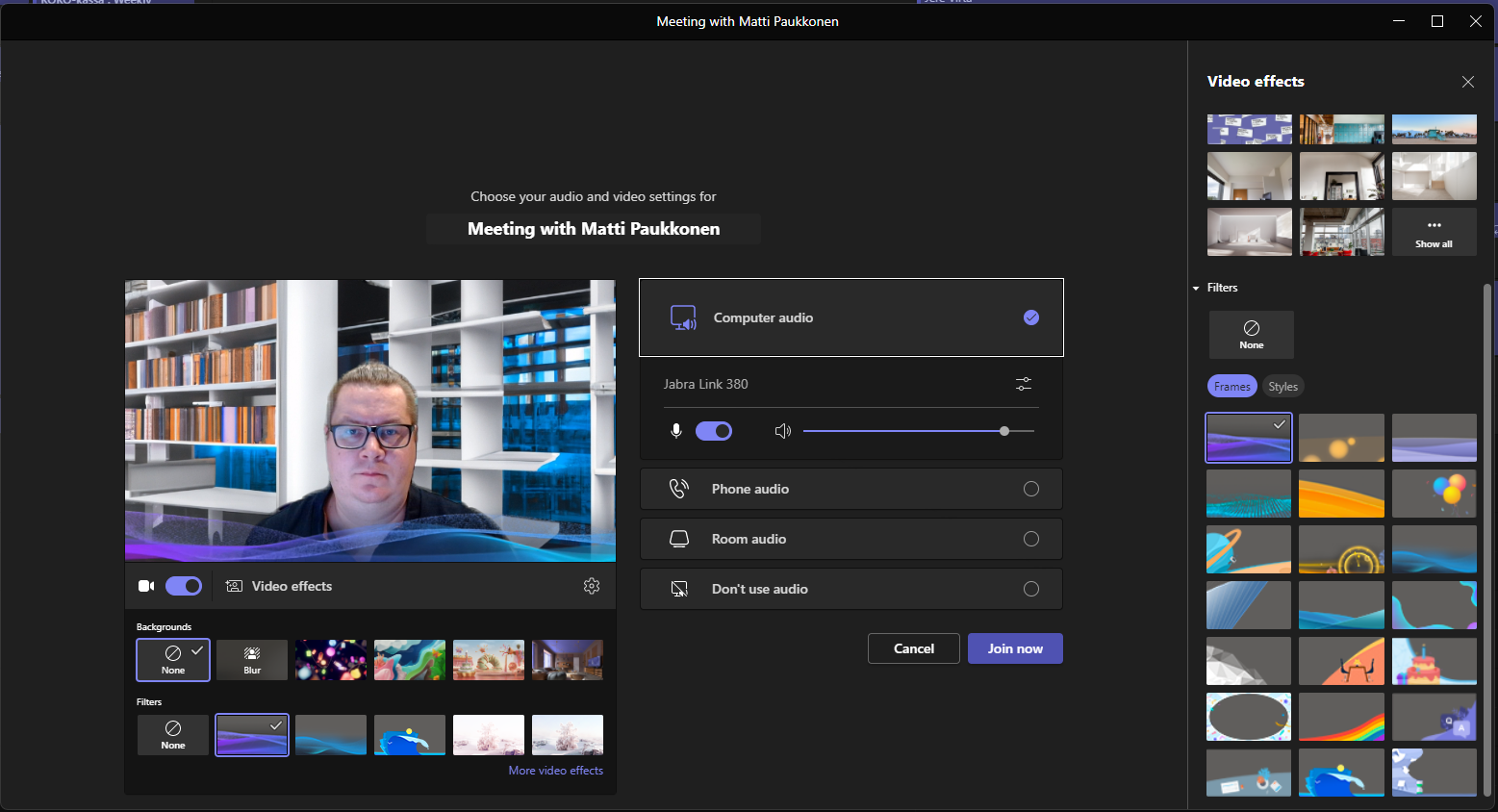
Task: Open audio tuning settings for Jabra Link 380
Action: pos(1023,384)
